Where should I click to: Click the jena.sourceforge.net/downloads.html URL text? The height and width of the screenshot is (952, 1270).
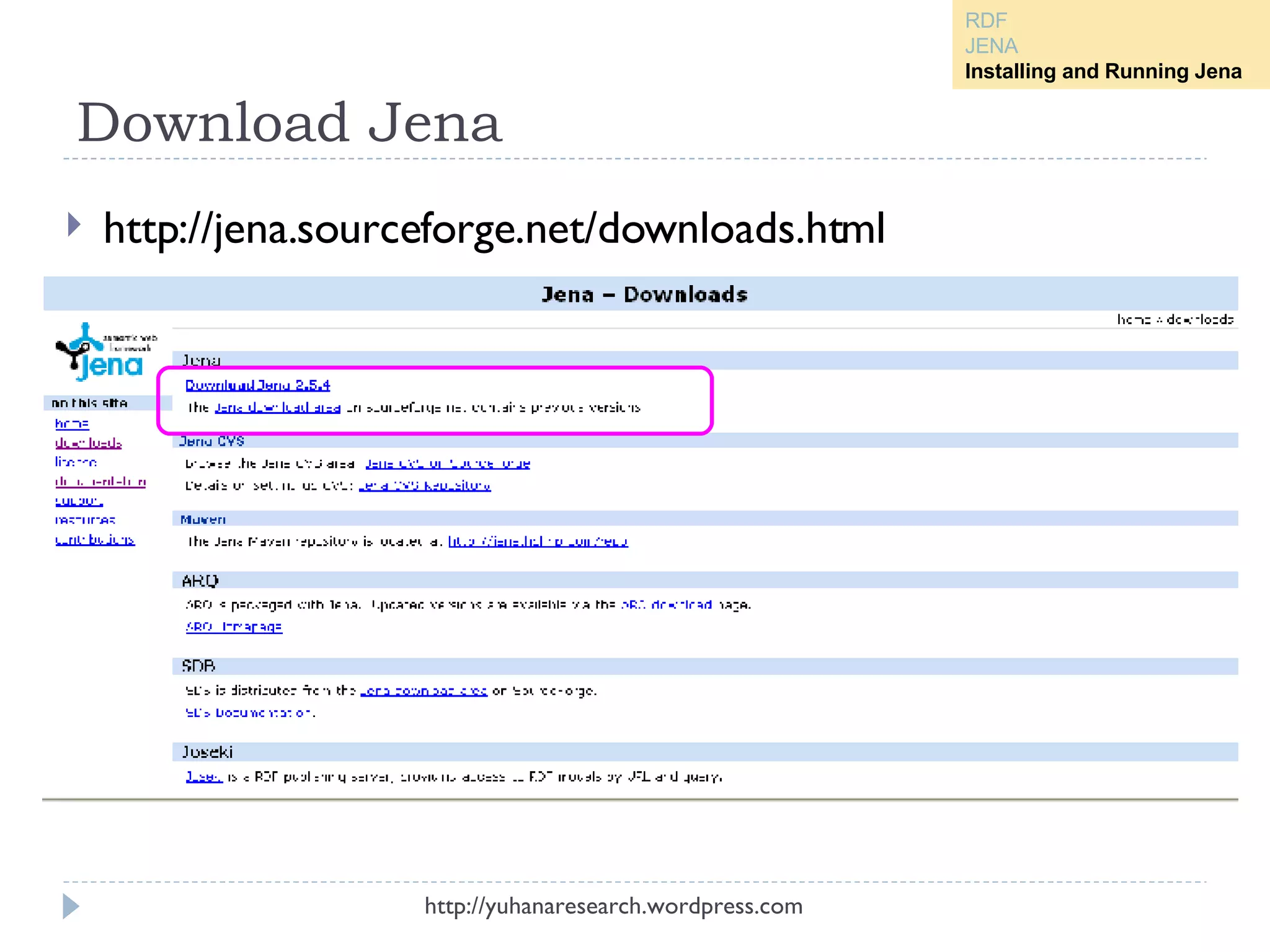click(x=494, y=229)
